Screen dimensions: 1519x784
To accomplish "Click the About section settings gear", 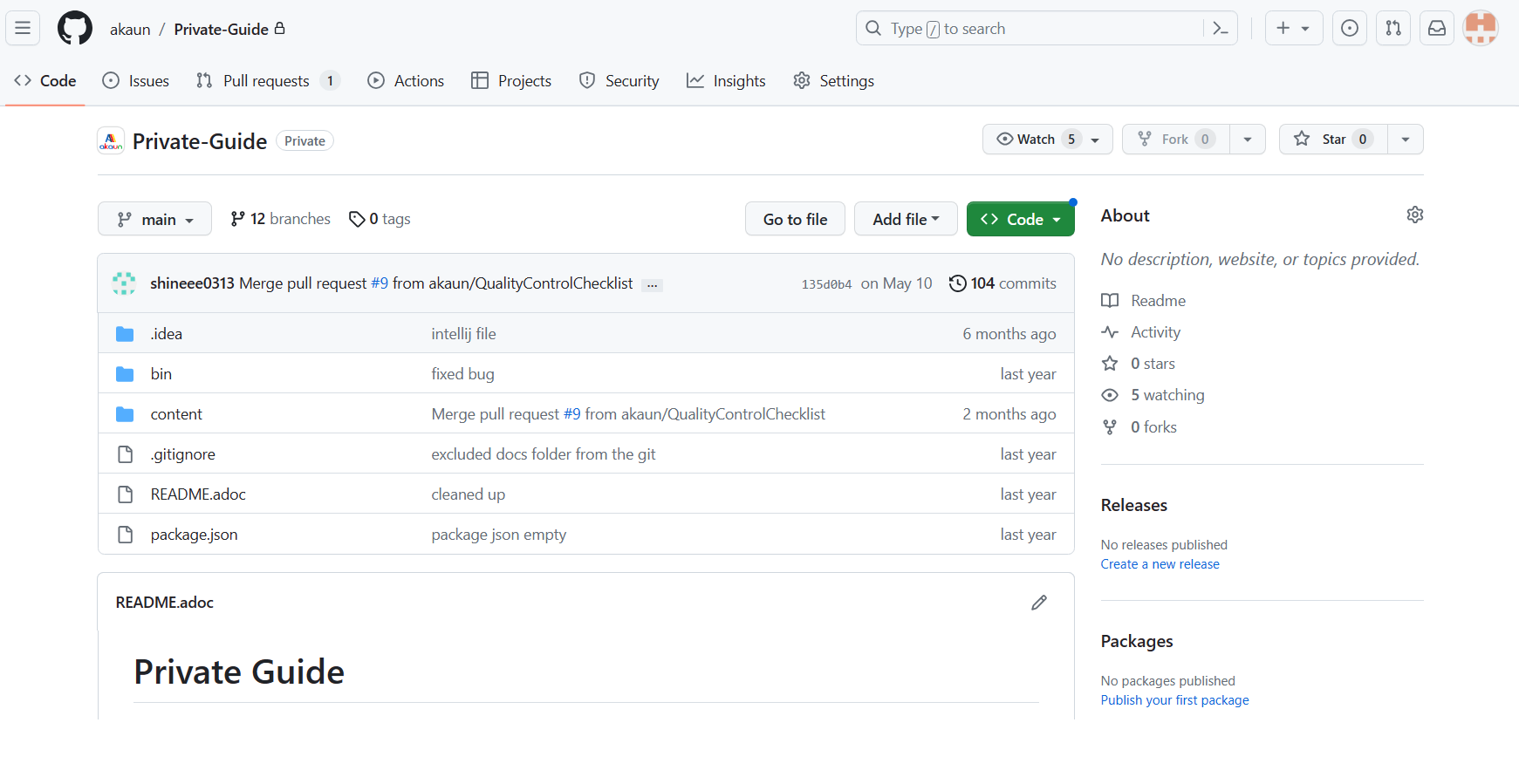I will [1414, 215].
